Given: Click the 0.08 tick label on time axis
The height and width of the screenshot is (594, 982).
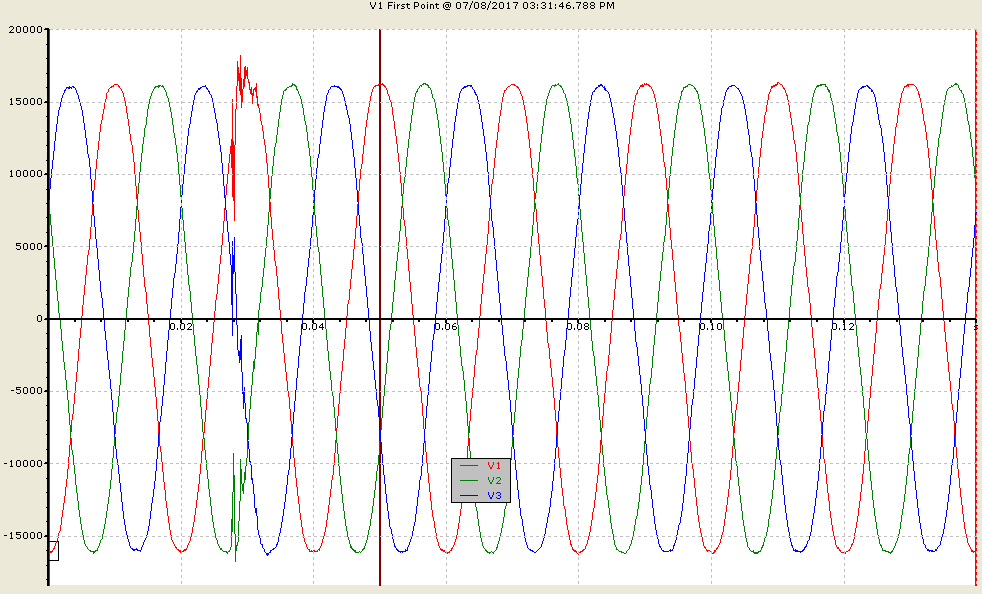Looking at the screenshot, I should coord(578,326).
